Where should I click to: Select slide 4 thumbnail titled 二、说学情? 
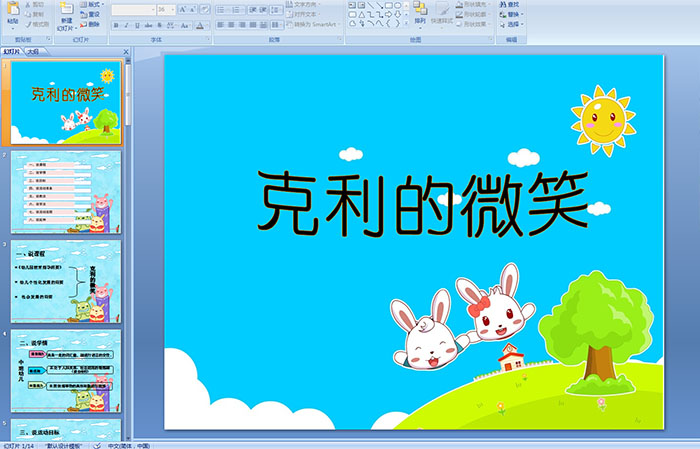(x=66, y=371)
